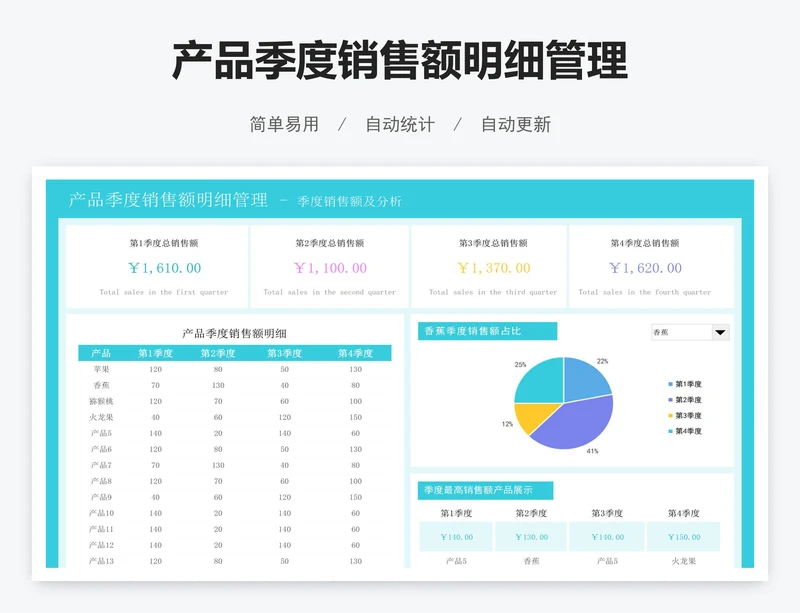Image resolution: width=800 pixels, height=613 pixels.
Task: Select the 产品6 row name cell
Action: (101, 449)
